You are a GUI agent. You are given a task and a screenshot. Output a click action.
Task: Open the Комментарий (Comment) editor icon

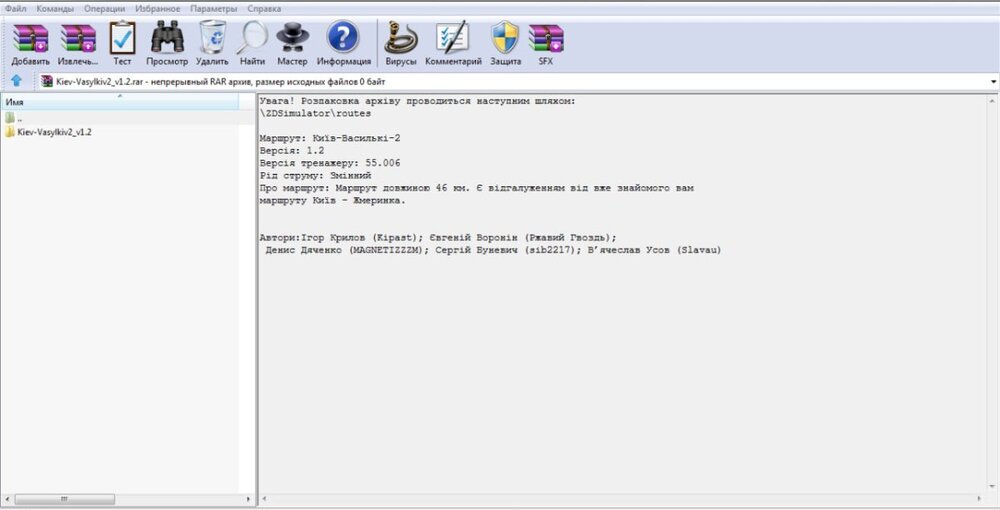[x=453, y=39]
